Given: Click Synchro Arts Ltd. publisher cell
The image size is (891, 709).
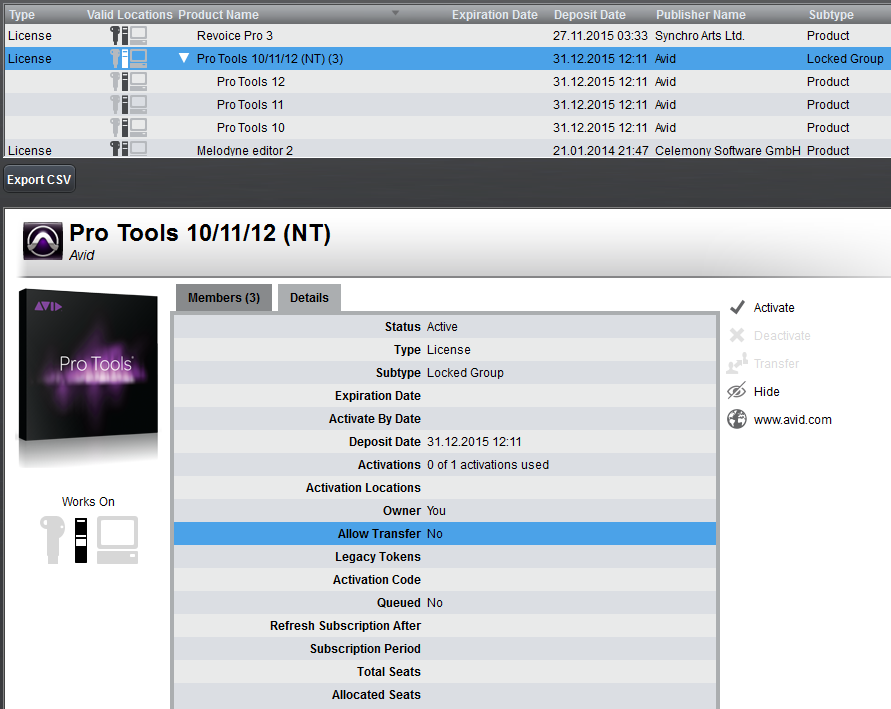Looking at the screenshot, I should [700, 35].
